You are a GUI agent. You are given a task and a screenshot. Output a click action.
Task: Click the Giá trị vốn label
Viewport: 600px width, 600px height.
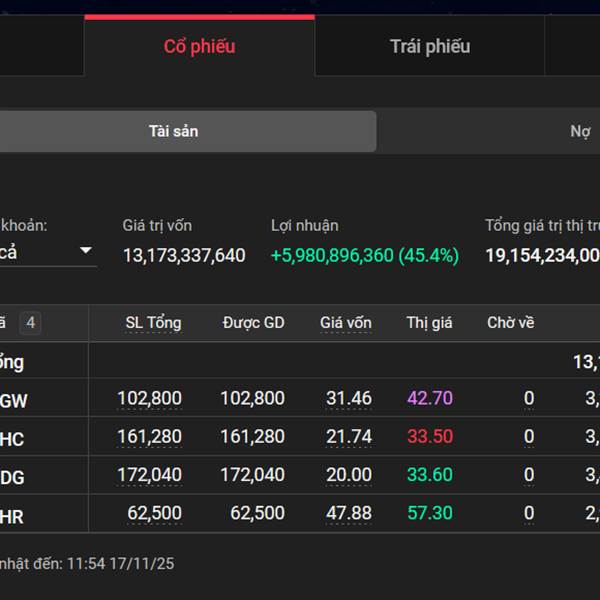click(157, 226)
